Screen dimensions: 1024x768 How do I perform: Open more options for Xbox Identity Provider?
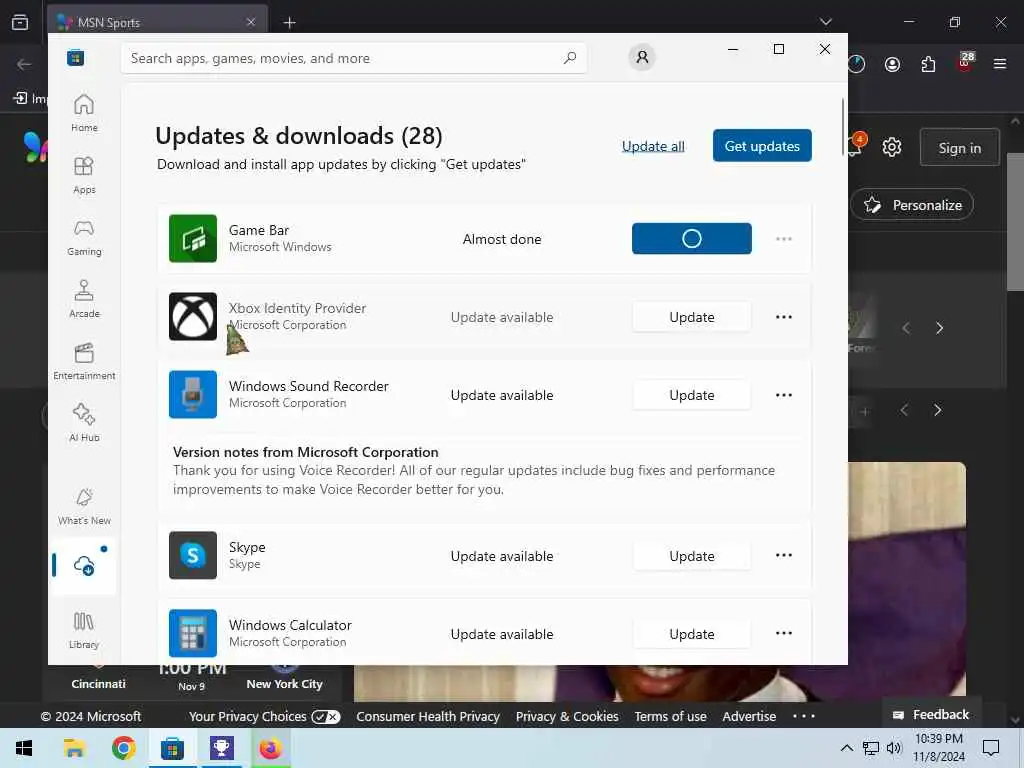(784, 317)
